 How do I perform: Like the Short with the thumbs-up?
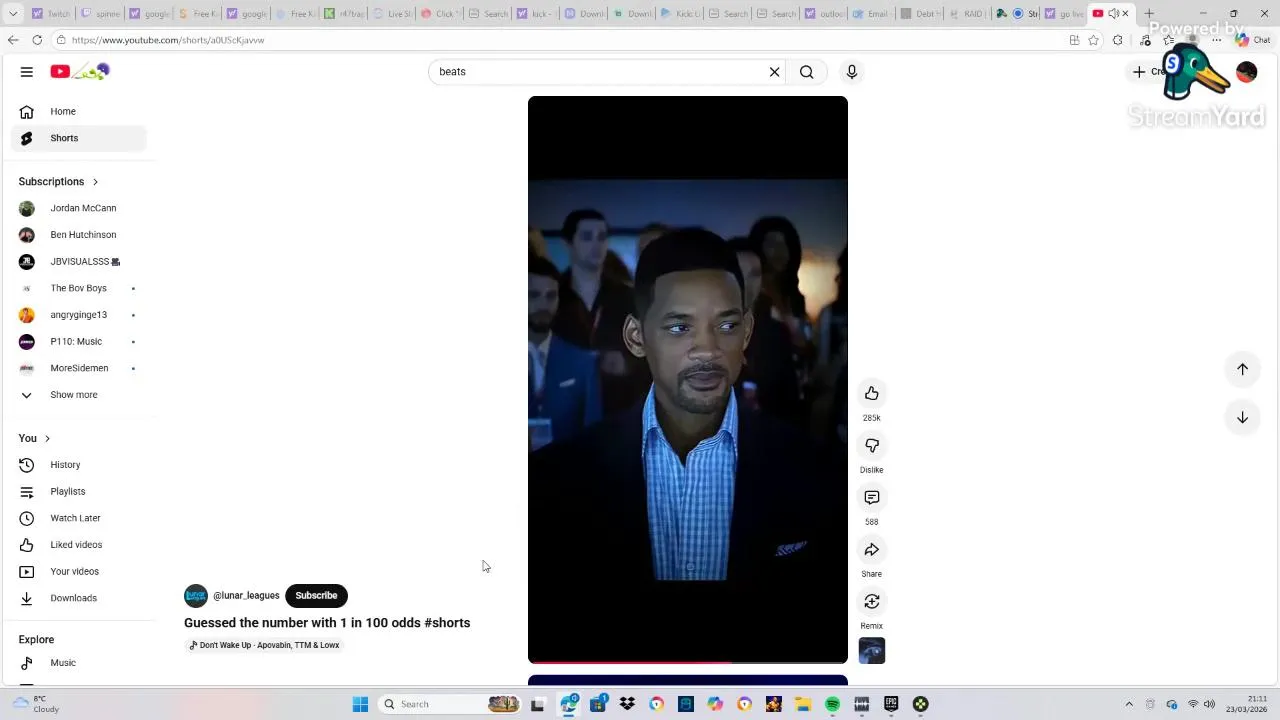[872, 393]
